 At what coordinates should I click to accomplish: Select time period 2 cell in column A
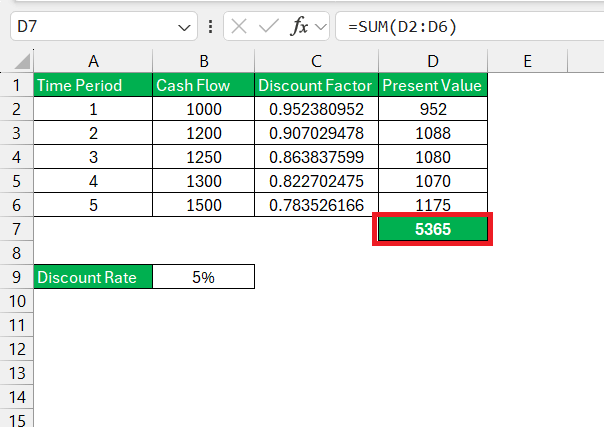coord(93,133)
